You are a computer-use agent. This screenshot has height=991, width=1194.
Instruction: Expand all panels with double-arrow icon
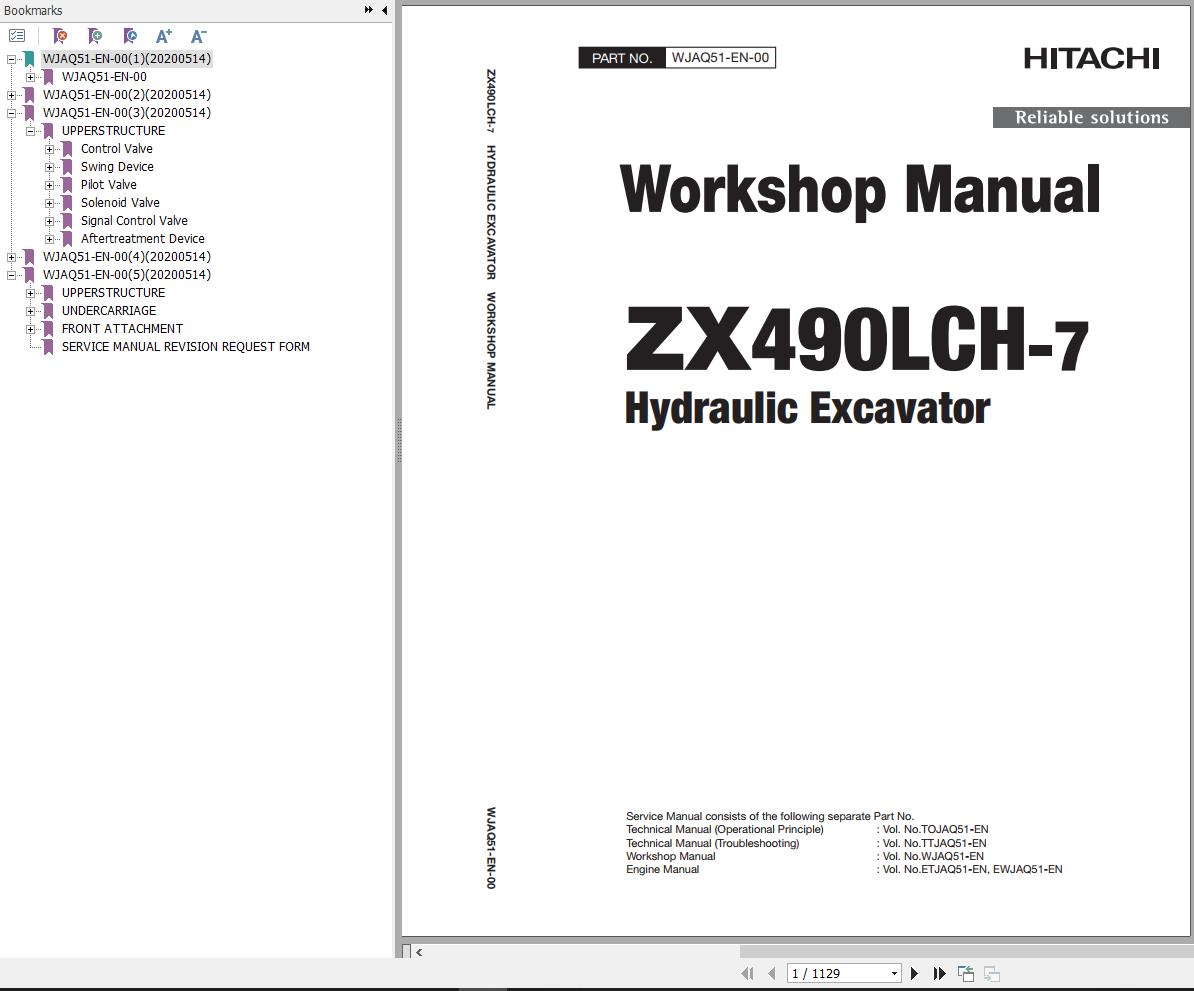tap(369, 10)
